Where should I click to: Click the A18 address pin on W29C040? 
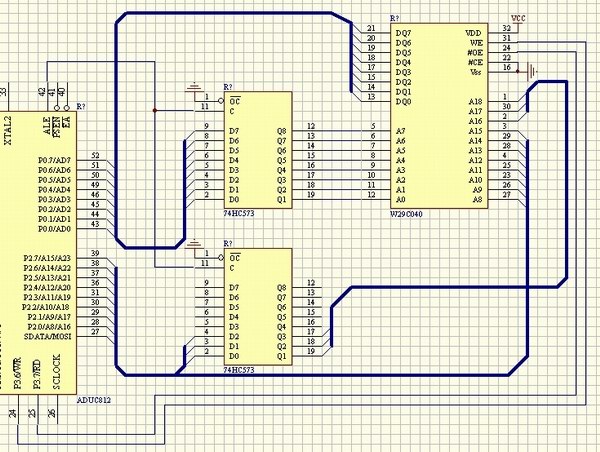[475, 101]
